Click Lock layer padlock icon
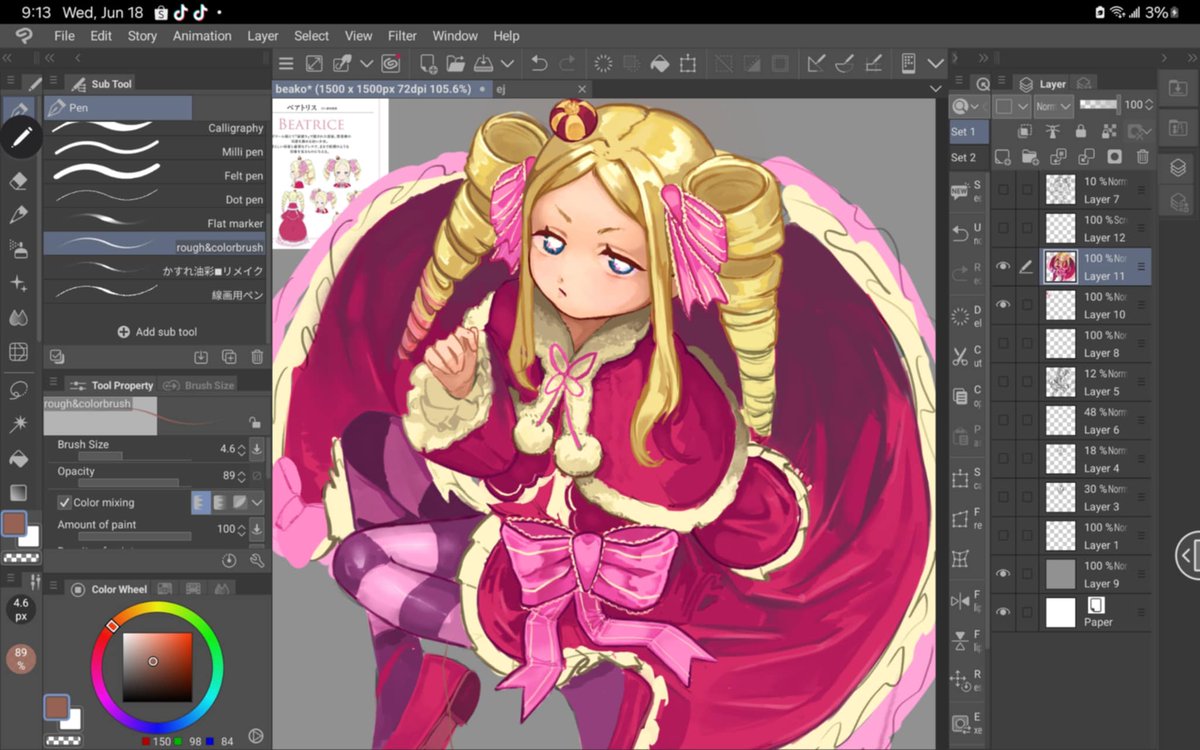The height and width of the screenshot is (750, 1200). 1080,131
